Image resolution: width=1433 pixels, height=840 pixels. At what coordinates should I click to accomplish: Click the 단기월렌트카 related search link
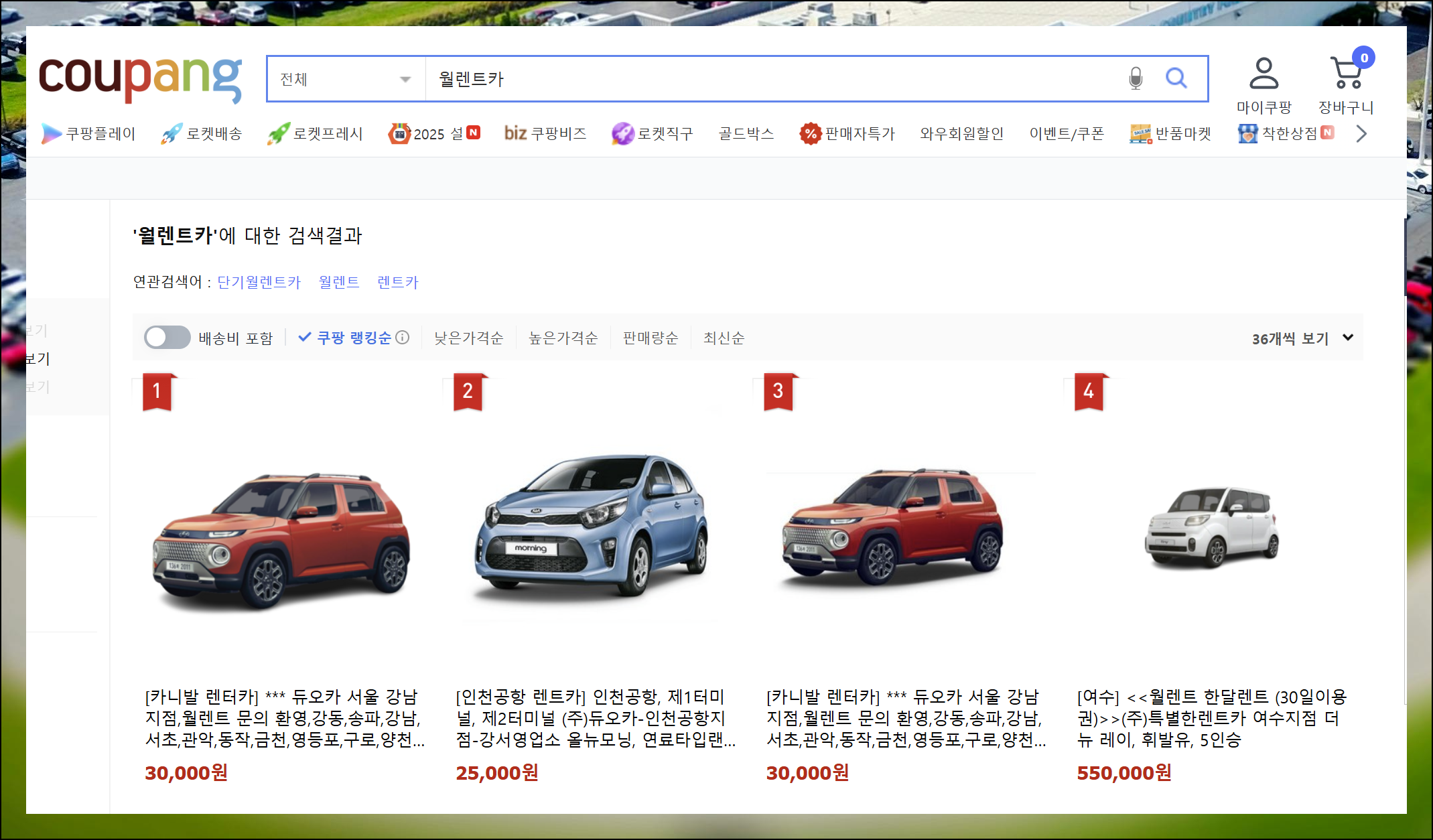click(x=259, y=282)
